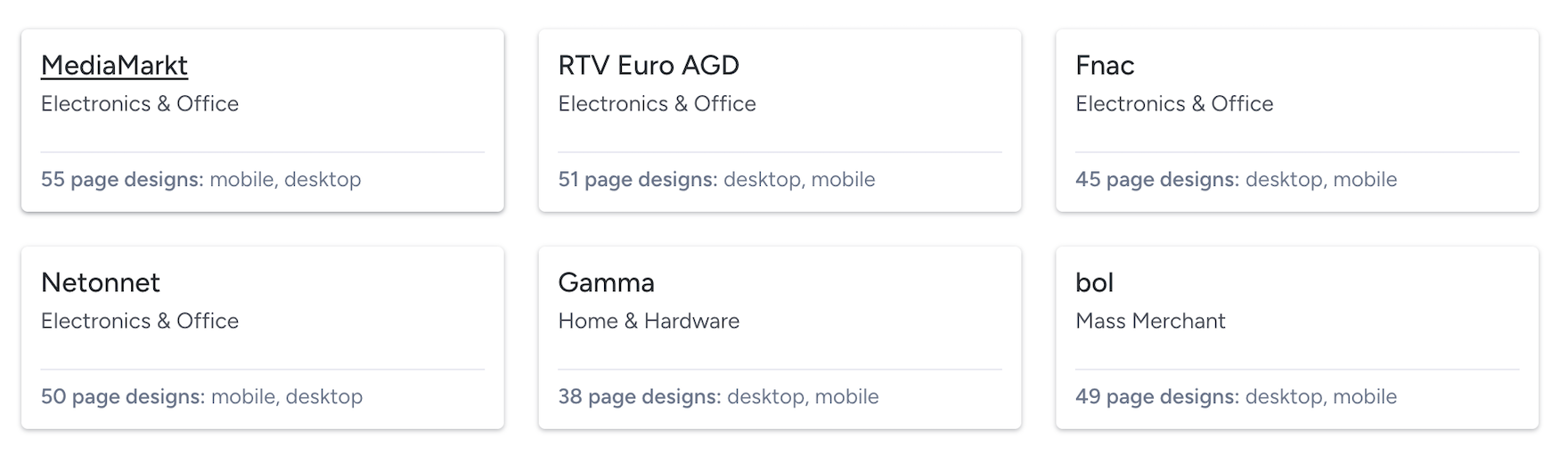Click Gamma's Home & Hardware category
Image resolution: width=1568 pixels, height=463 pixels.
(x=649, y=321)
